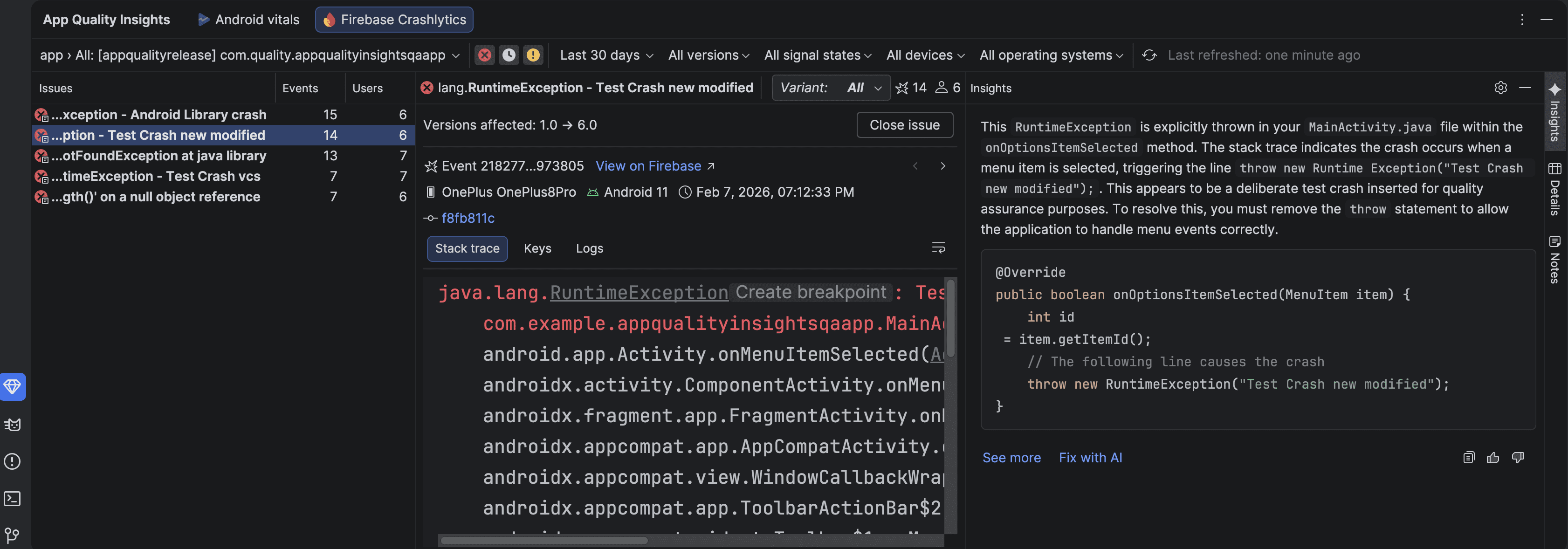Copy the AI insight text

[1469, 458]
